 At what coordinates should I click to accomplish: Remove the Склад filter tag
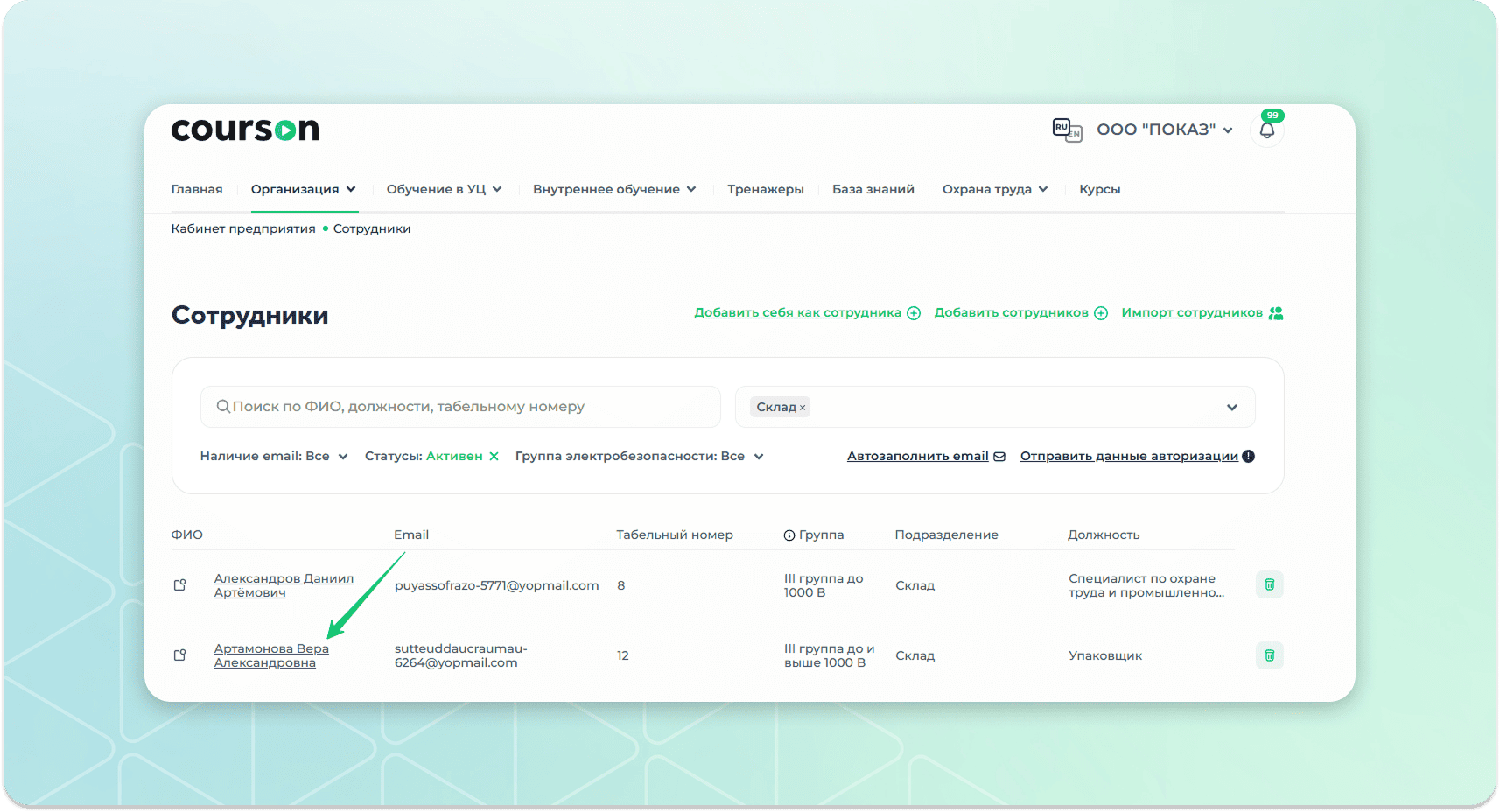pyautogui.click(x=803, y=408)
